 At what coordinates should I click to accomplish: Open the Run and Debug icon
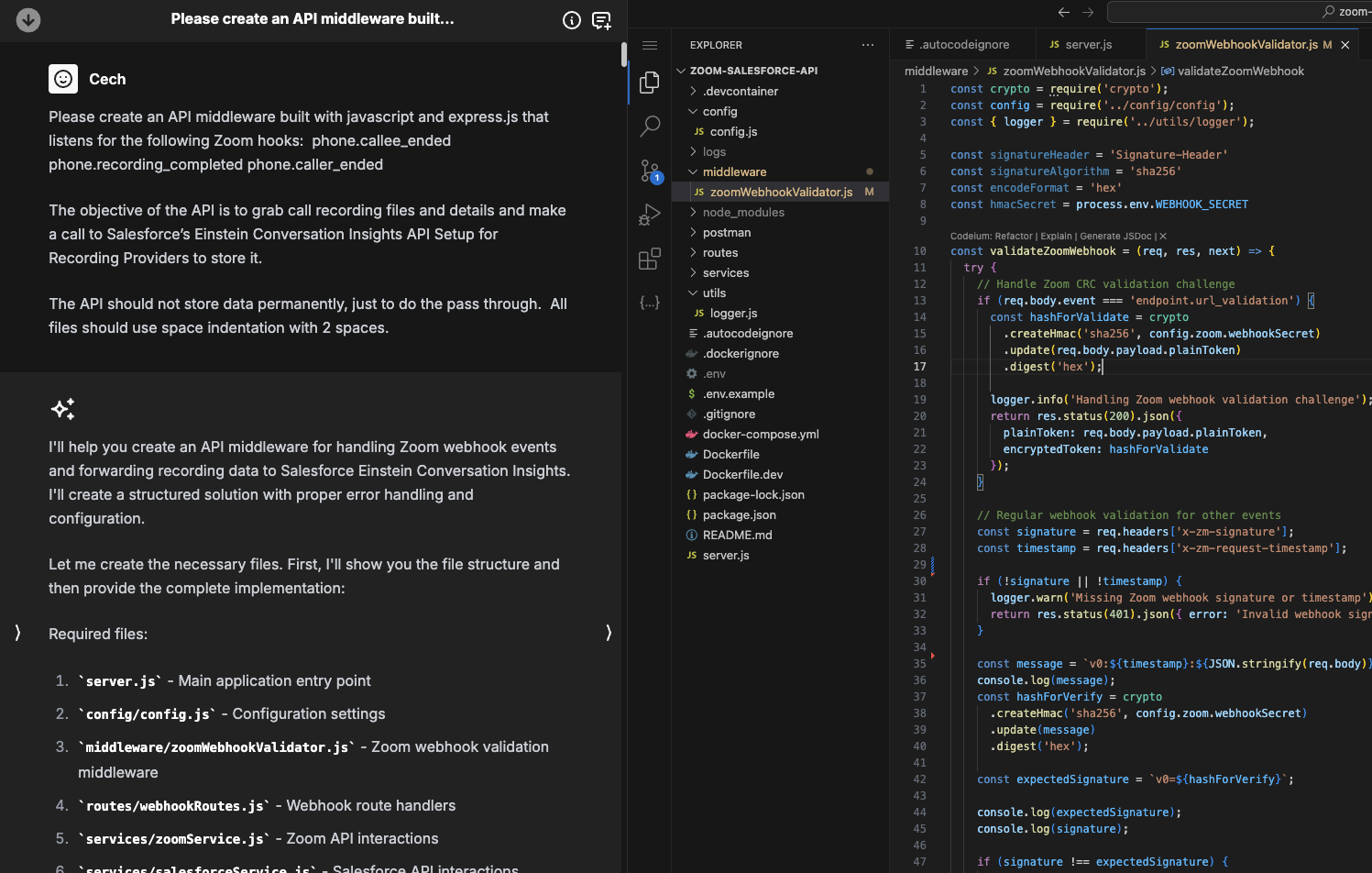point(650,215)
